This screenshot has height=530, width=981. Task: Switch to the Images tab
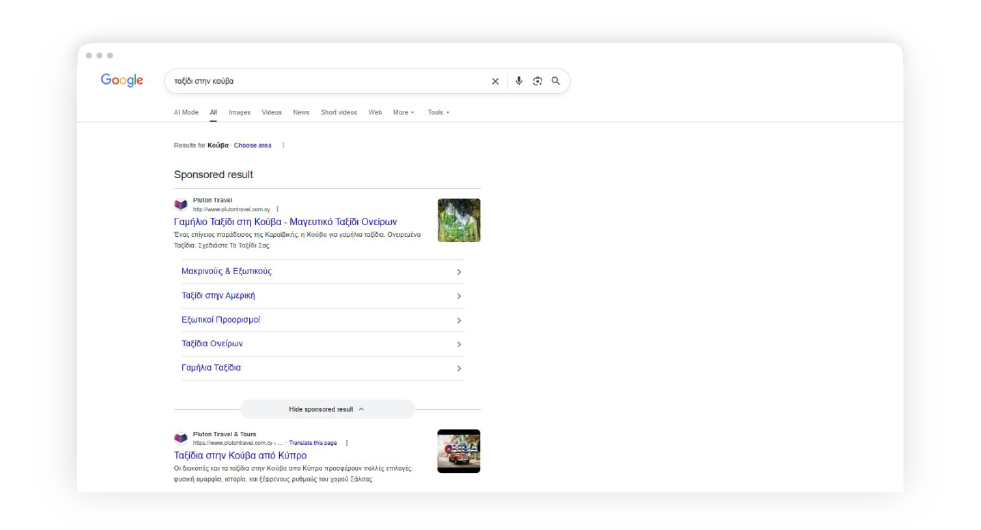239,112
